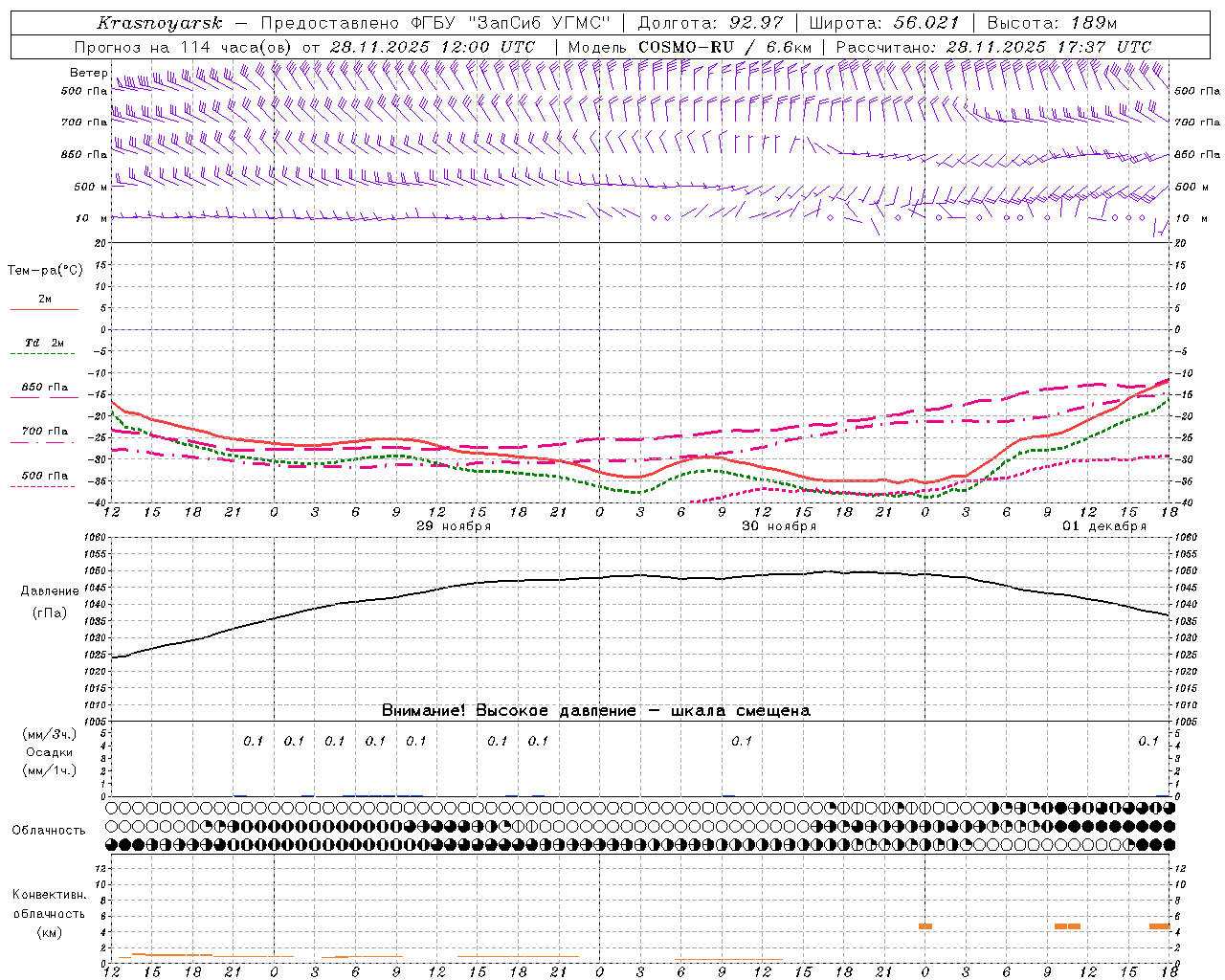1225x980 pixels.
Task: Select the 'Предоставлено ФГБУ ЗапСиб УГМС' provider text
Action: point(434,23)
